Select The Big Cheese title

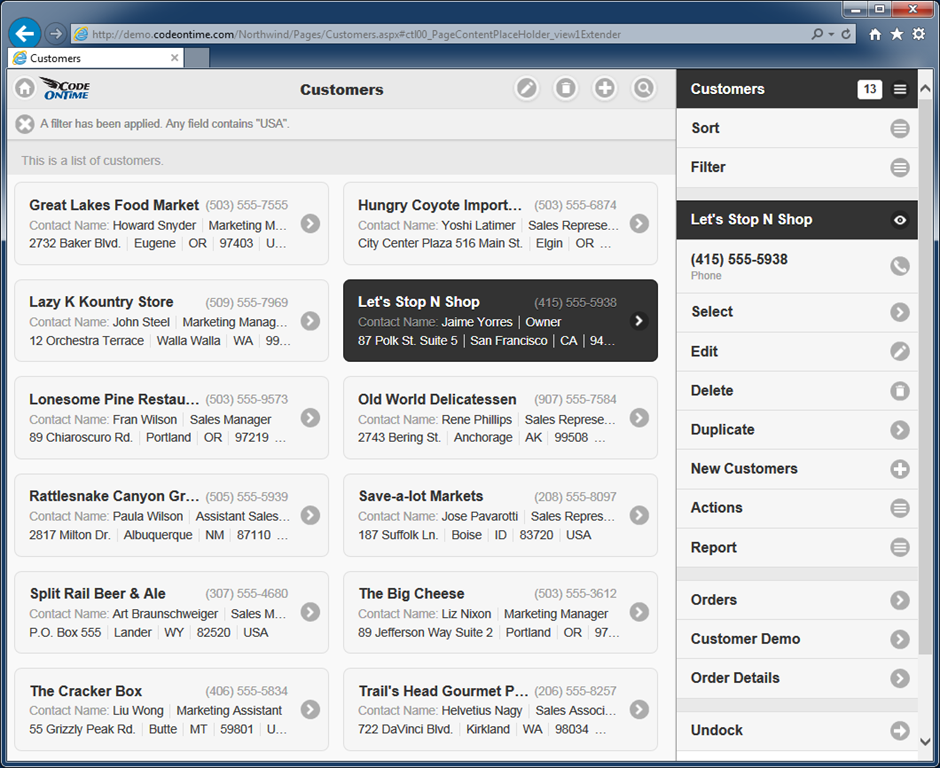[411, 594]
